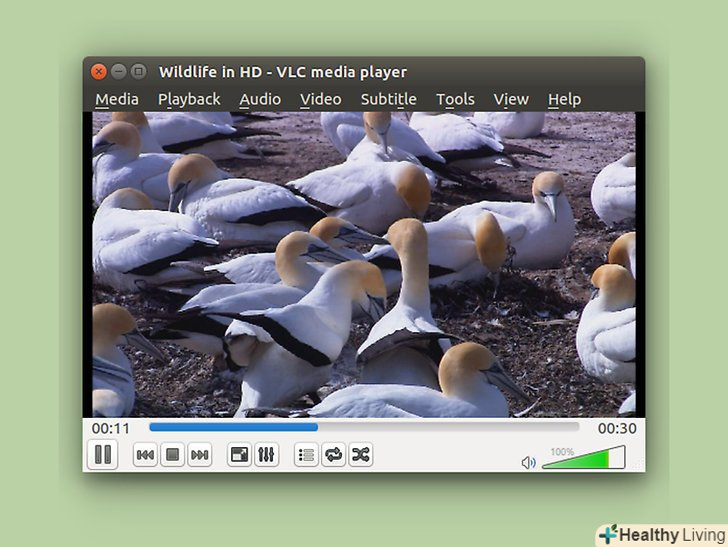Mute audio via speaker icon
Image resolution: width=728 pixels, height=547 pixels.
[x=529, y=462]
